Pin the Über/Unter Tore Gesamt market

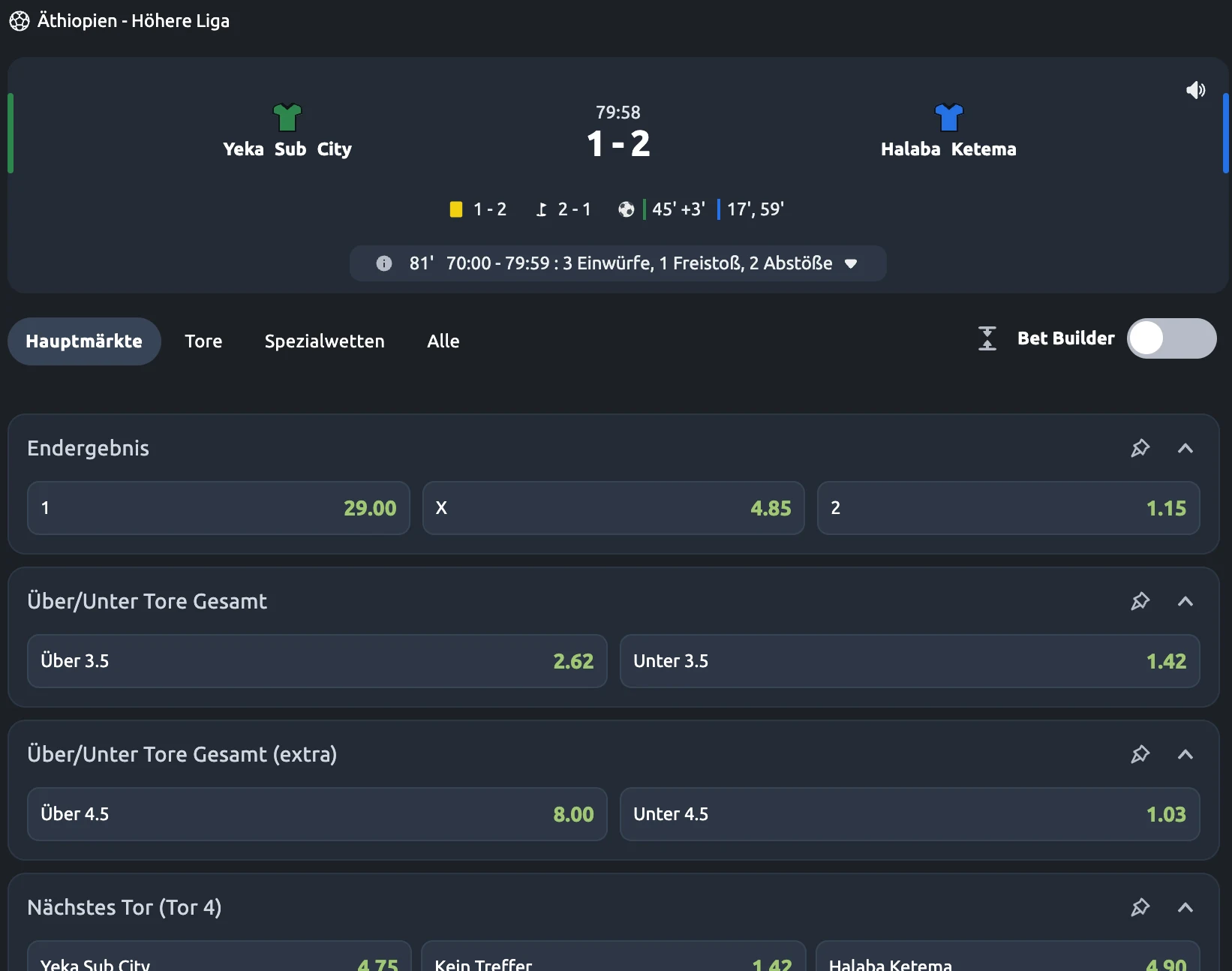[x=1140, y=601]
